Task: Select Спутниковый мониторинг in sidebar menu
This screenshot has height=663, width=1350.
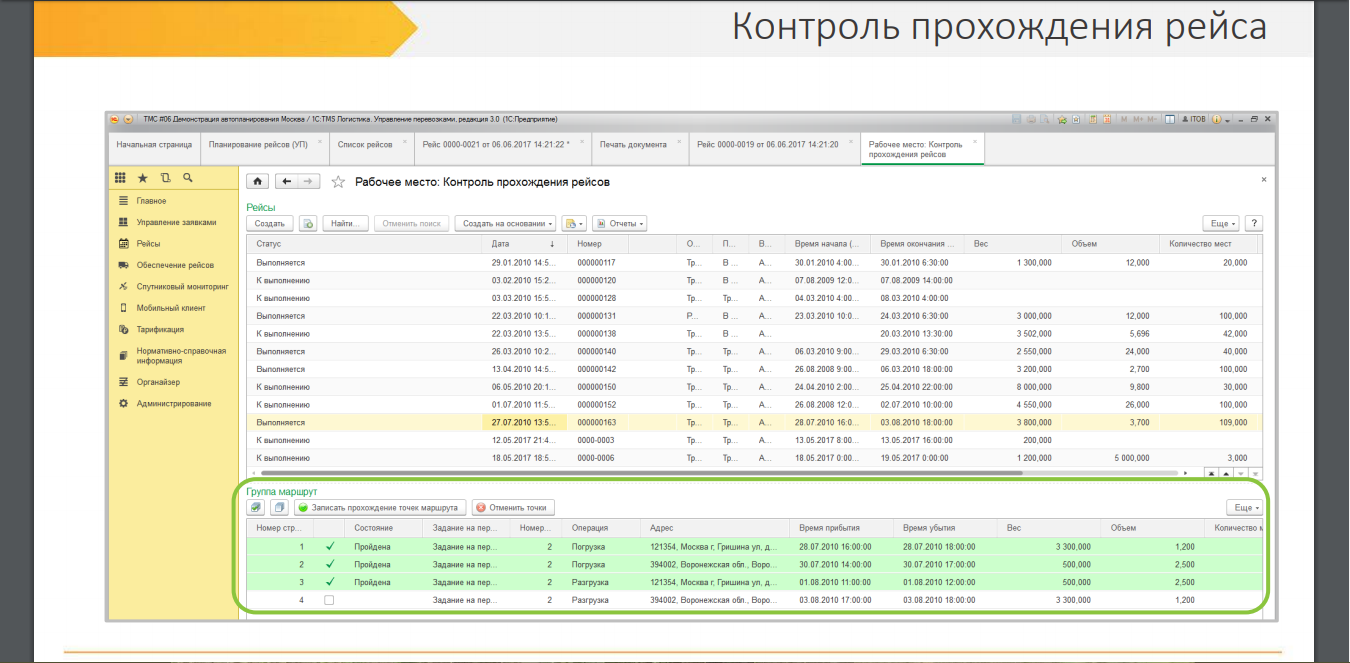Action: coord(183,285)
